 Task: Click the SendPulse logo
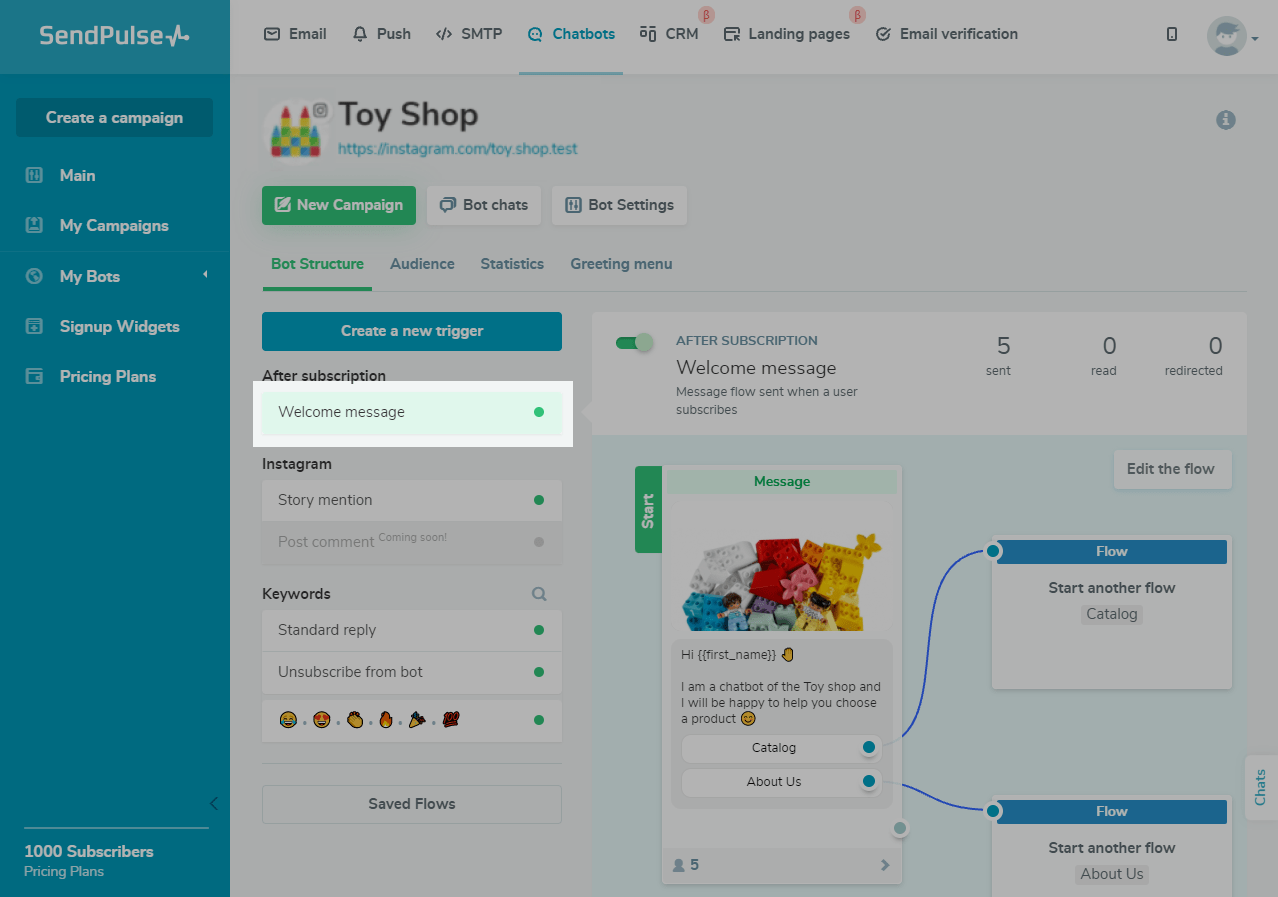tap(114, 36)
